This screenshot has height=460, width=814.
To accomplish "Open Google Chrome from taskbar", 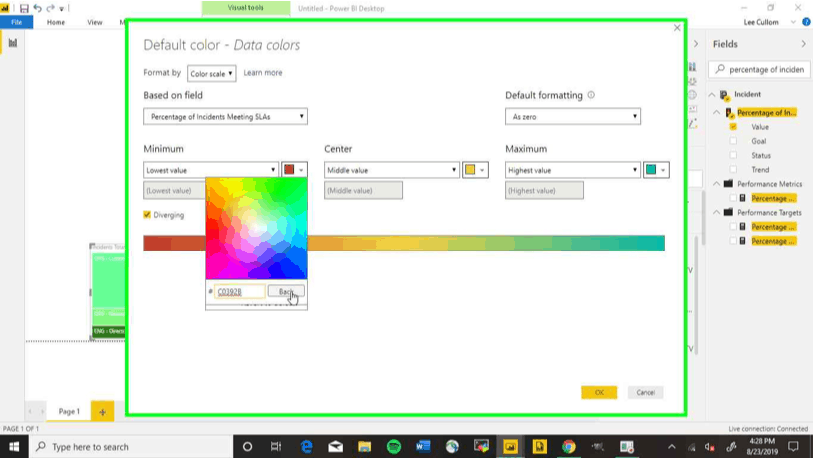I will click(x=569, y=447).
